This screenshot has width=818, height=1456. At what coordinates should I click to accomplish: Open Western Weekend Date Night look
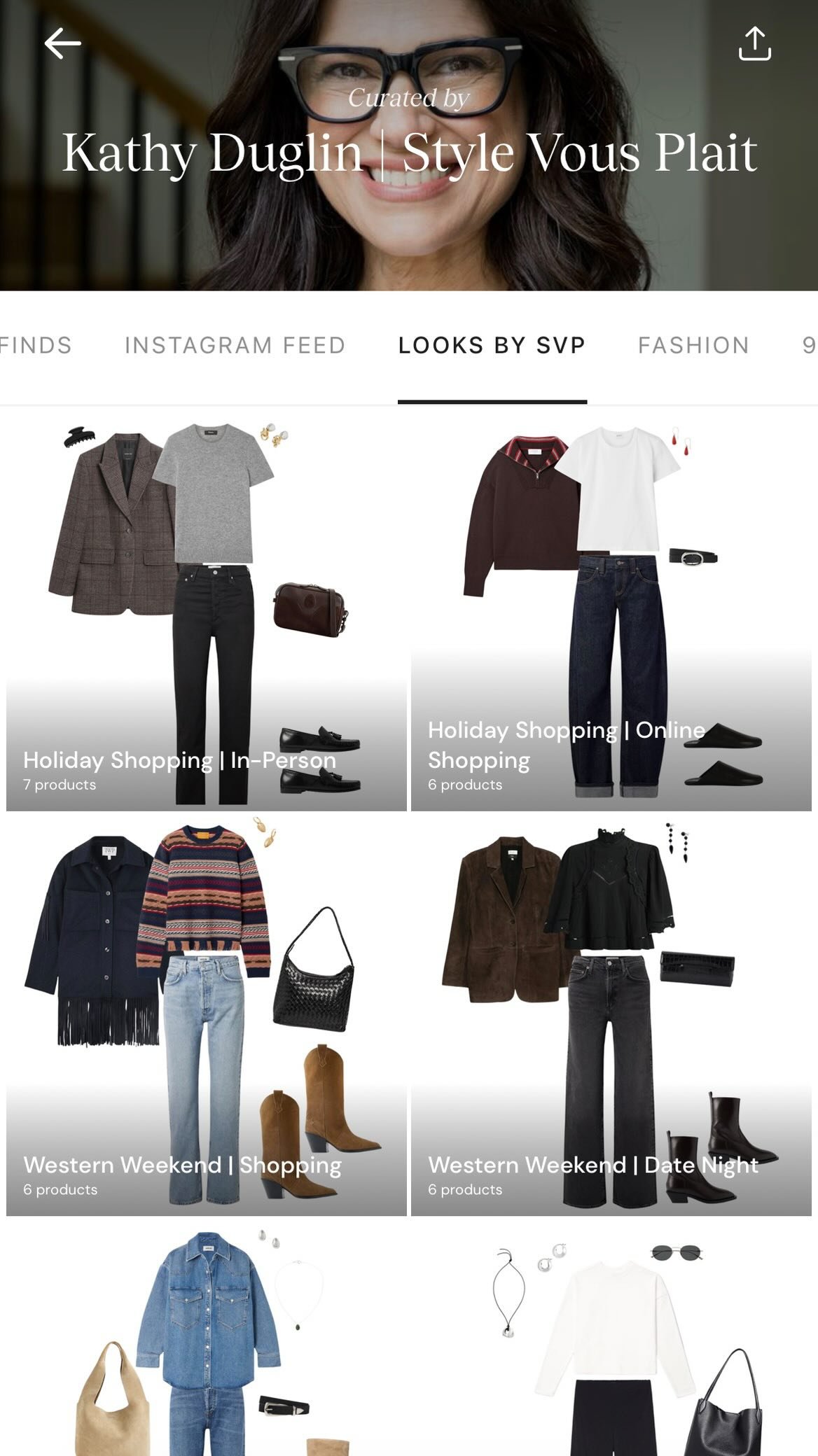click(611, 1015)
